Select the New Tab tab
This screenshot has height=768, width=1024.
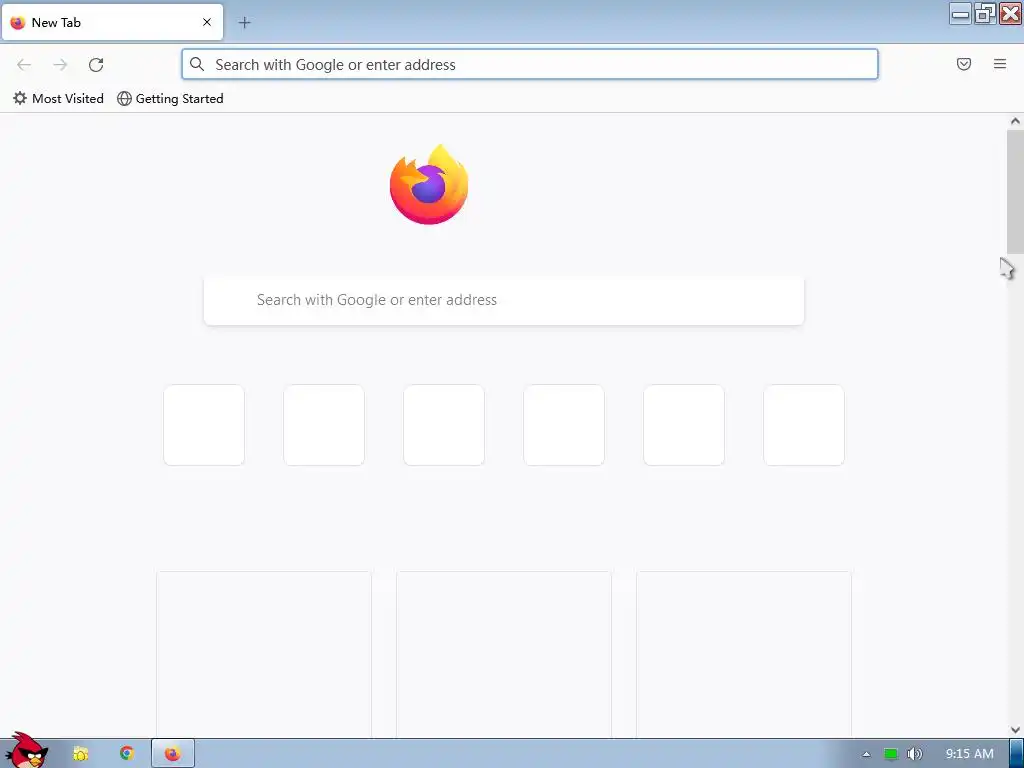tap(112, 22)
